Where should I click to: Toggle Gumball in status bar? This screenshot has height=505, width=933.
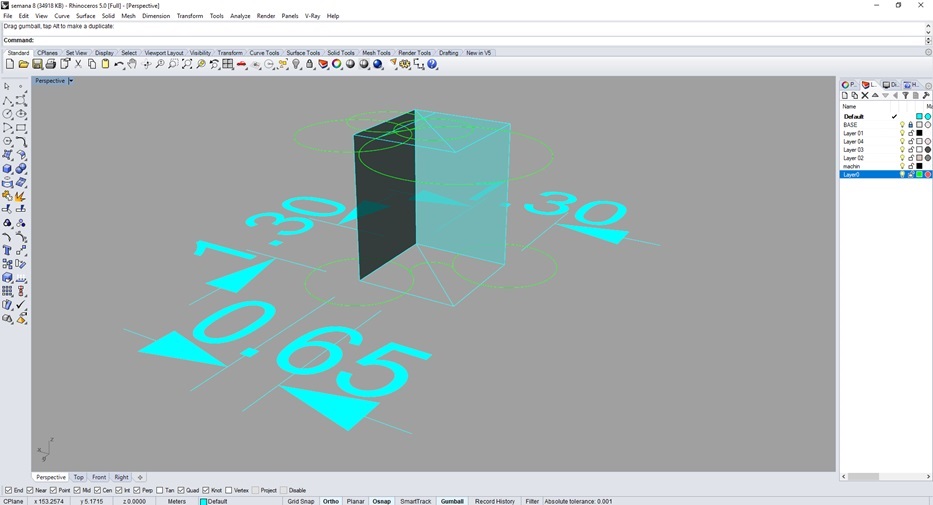coord(452,501)
